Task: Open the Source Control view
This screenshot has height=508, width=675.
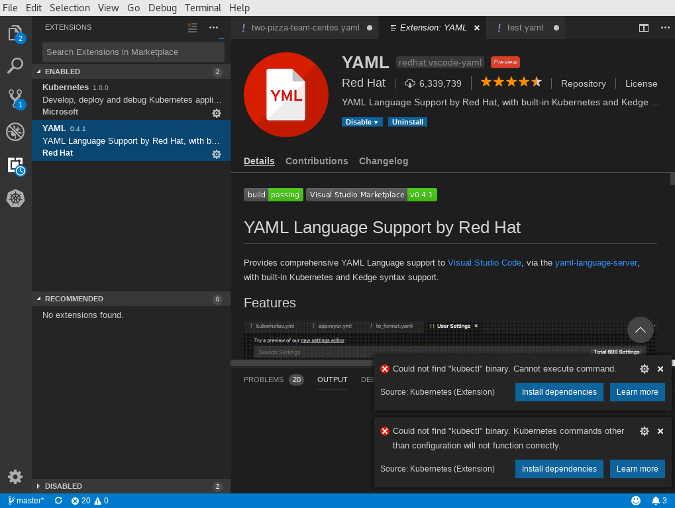Action: point(15,98)
